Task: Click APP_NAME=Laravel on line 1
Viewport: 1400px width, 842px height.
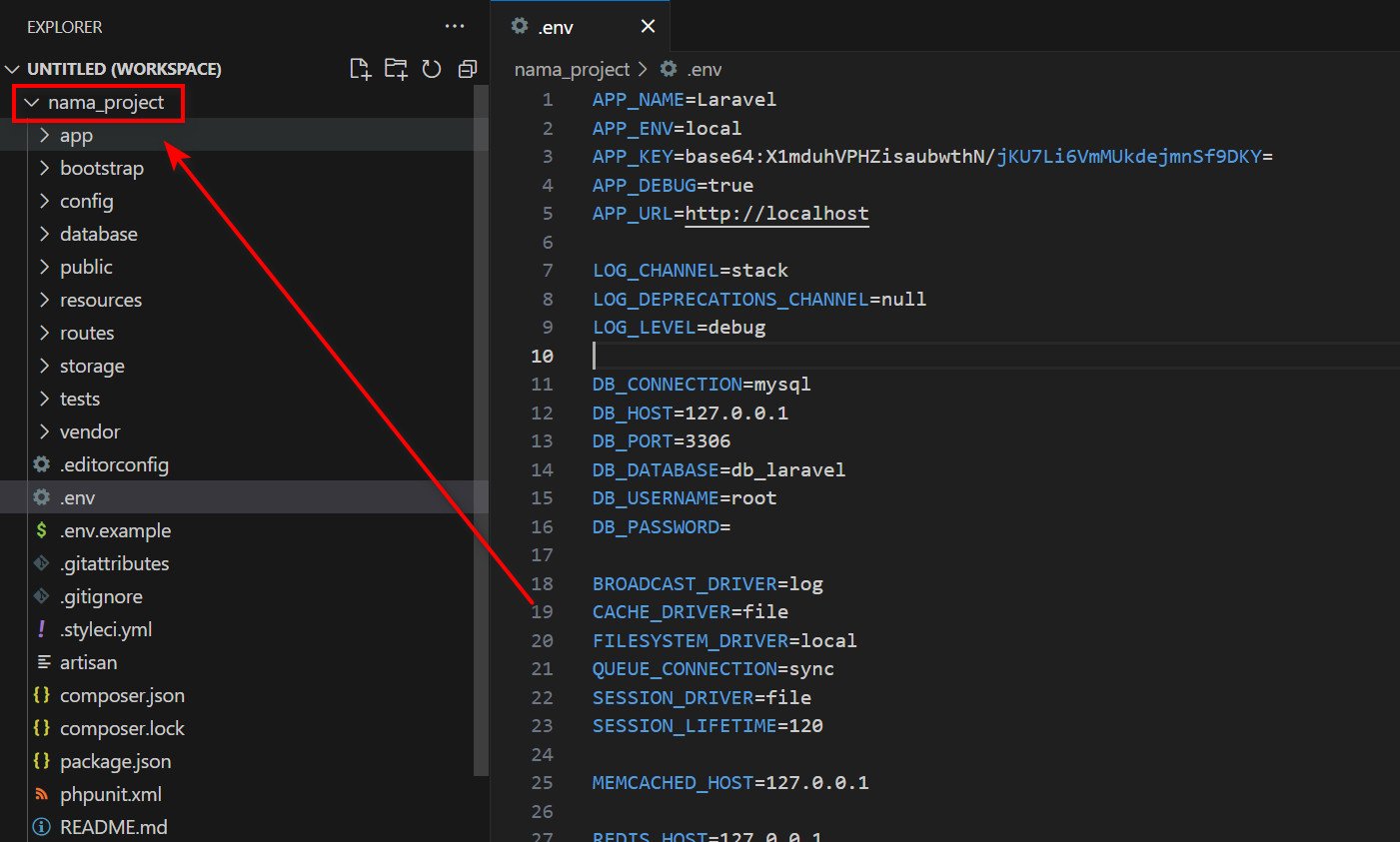Action: click(x=684, y=100)
